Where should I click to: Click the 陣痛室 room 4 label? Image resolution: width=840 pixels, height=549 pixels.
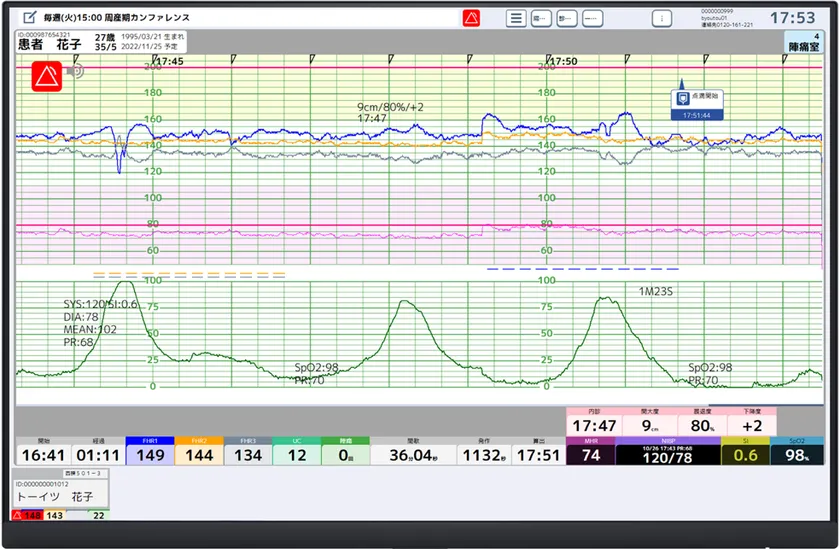point(804,42)
